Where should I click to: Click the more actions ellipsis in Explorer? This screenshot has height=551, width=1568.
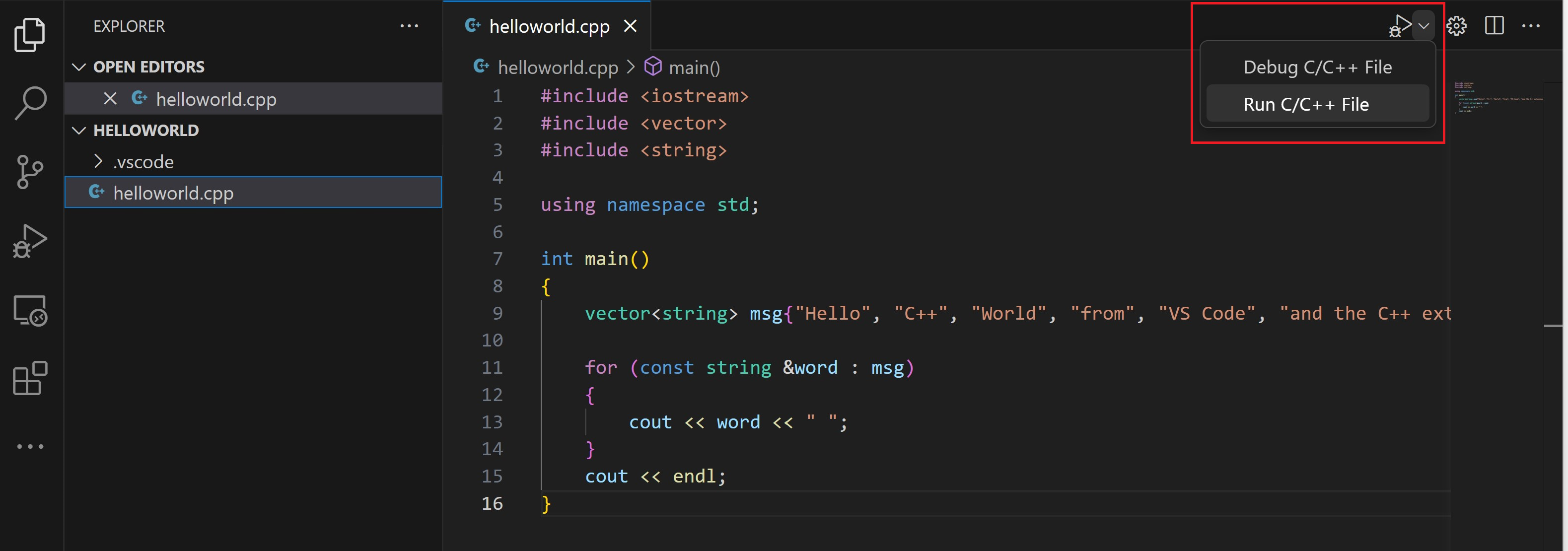tap(409, 27)
